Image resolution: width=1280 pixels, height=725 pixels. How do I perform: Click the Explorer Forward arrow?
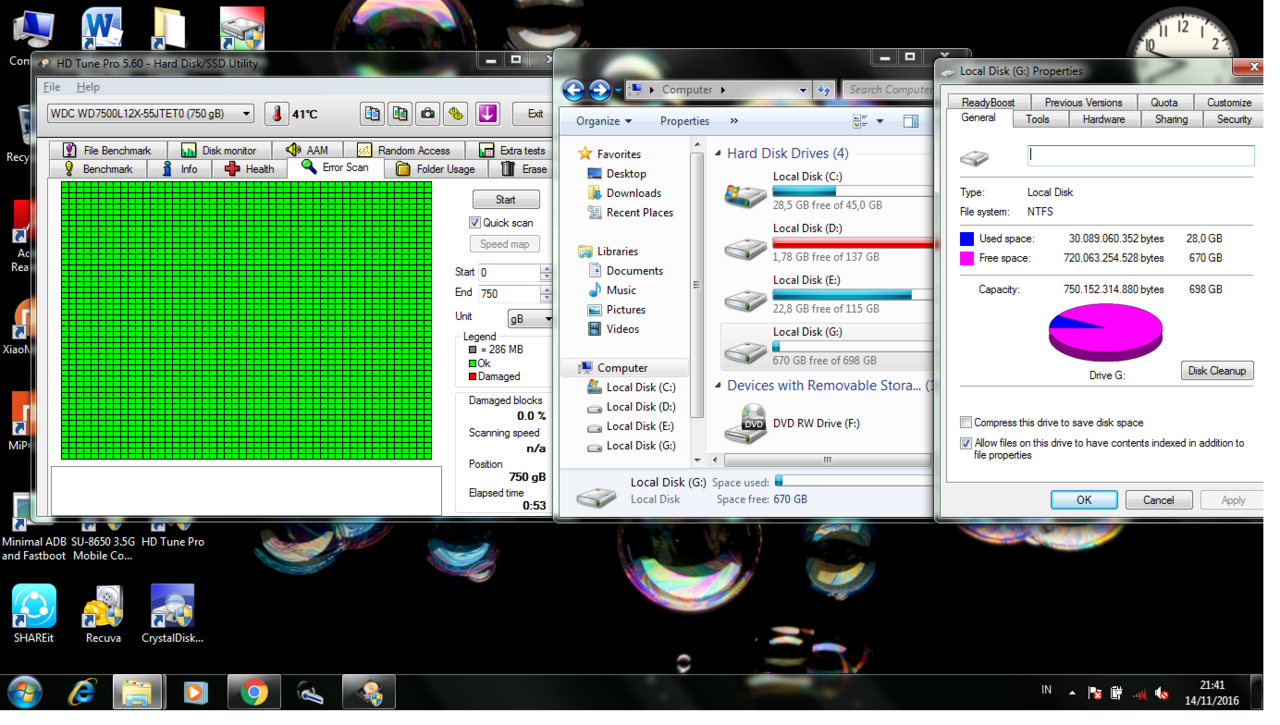599,90
